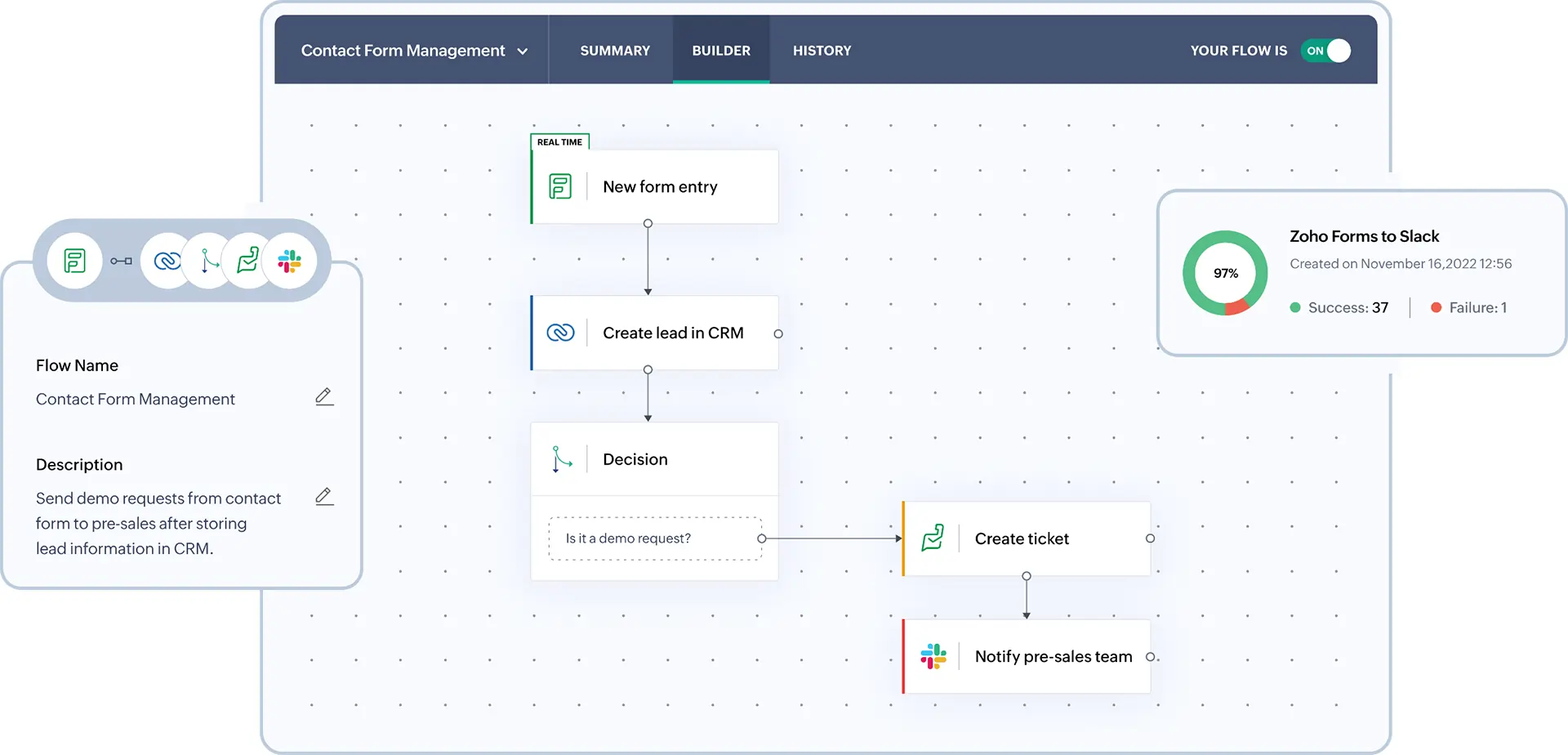
Task: Select the New form entry trigger card
Action: click(x=654, y=186)
